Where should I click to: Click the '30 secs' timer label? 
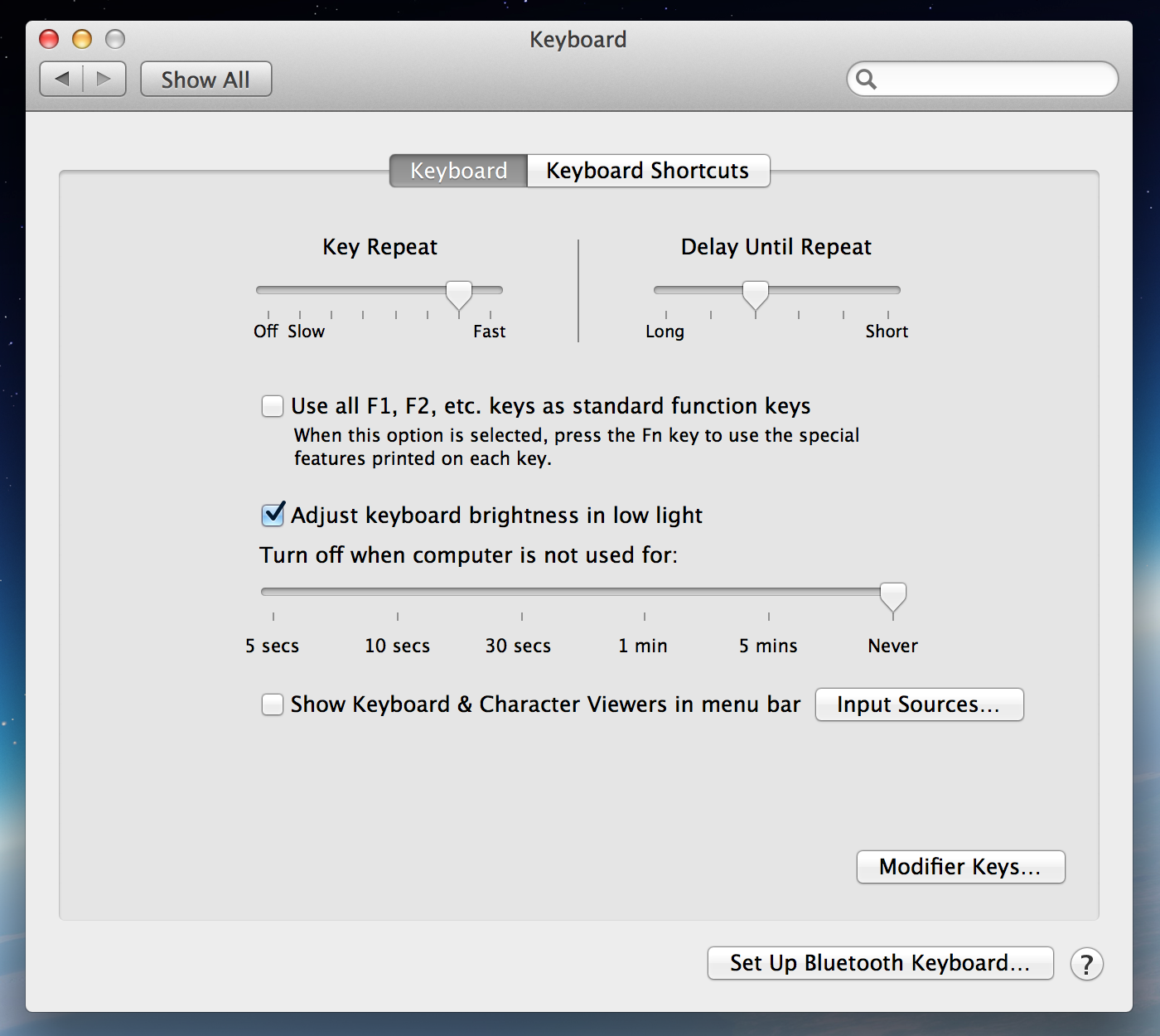(x=519, y=646)
